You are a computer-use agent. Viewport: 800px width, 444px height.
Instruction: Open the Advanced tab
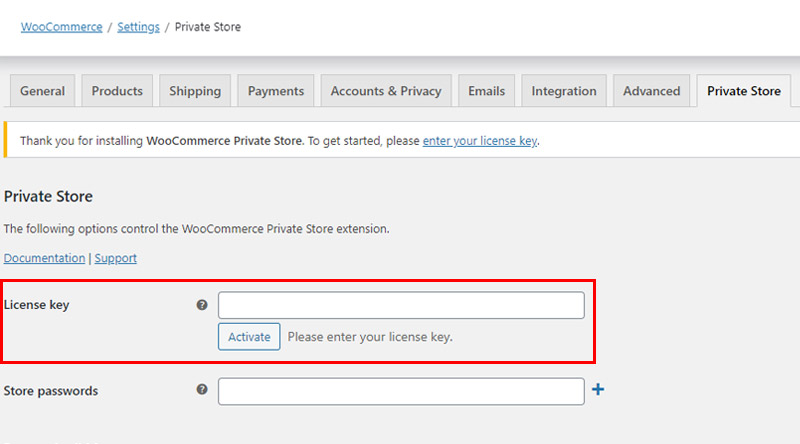tap(652, 91)
